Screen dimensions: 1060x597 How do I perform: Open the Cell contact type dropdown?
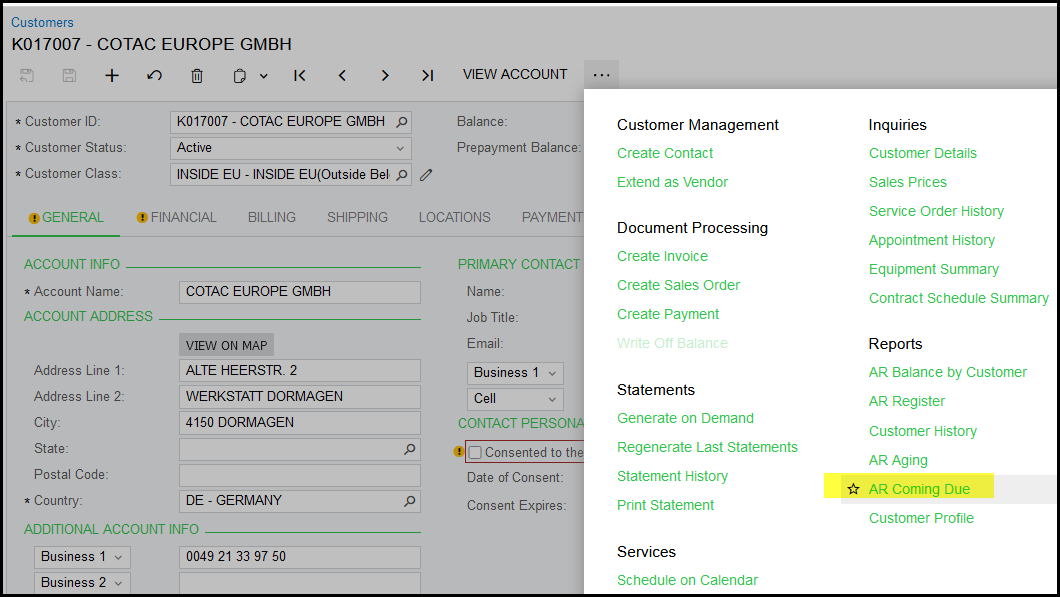(x=515, y=398)
